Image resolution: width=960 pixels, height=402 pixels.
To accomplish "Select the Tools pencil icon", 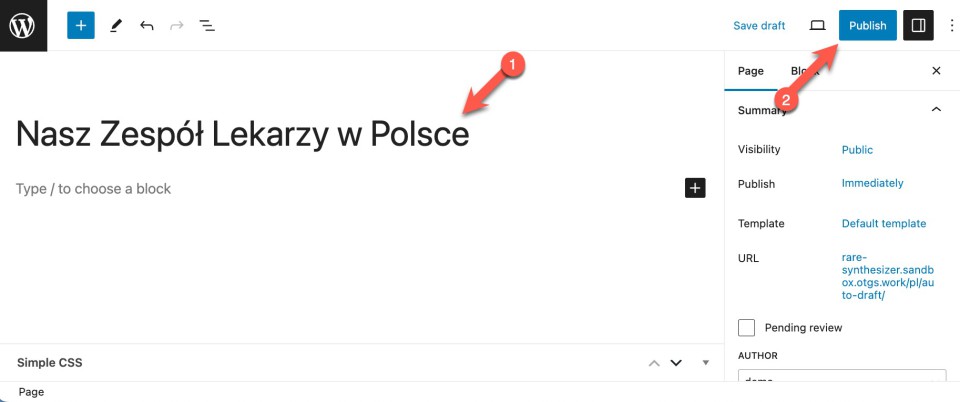I will click(115, 25).
